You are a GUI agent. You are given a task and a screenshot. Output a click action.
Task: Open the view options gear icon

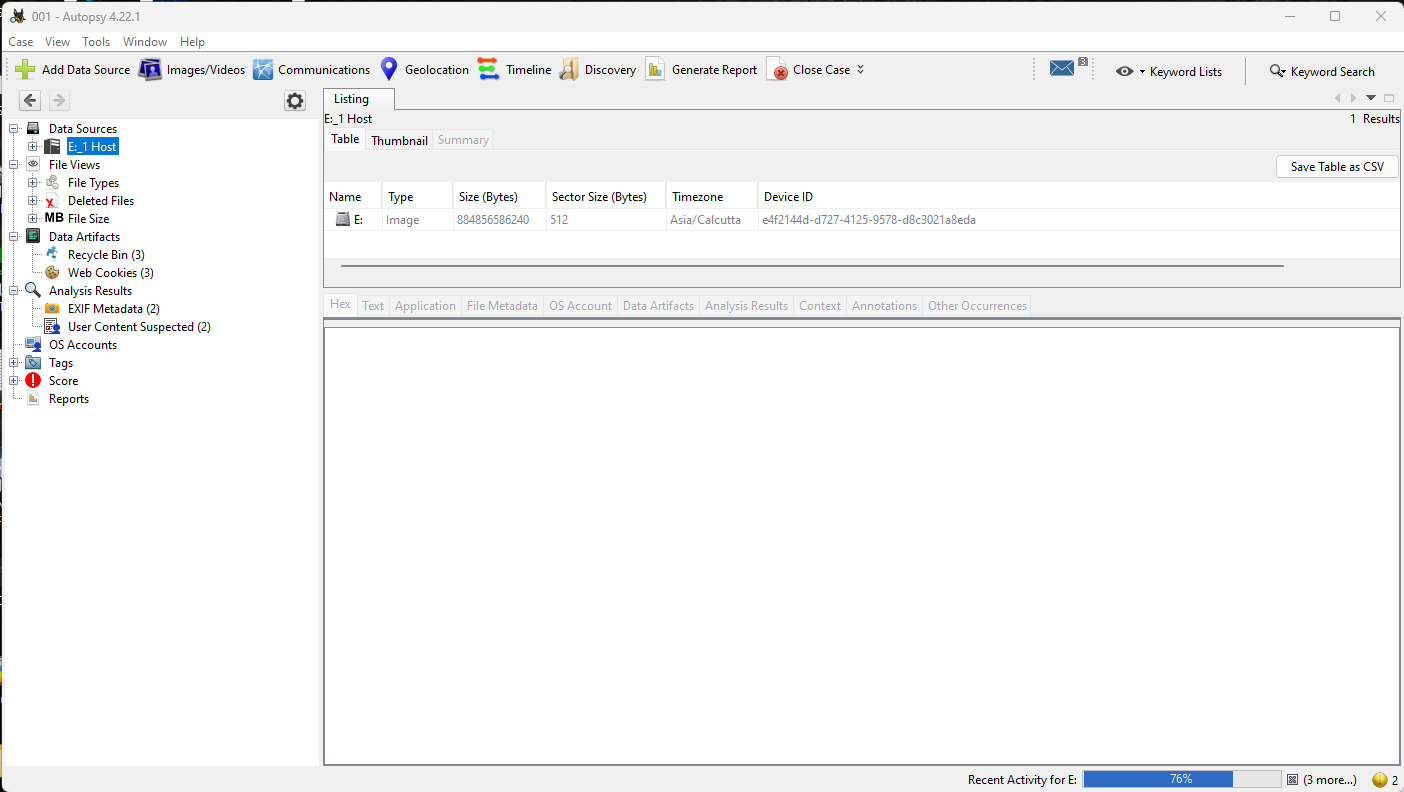[x=294, y=100]
